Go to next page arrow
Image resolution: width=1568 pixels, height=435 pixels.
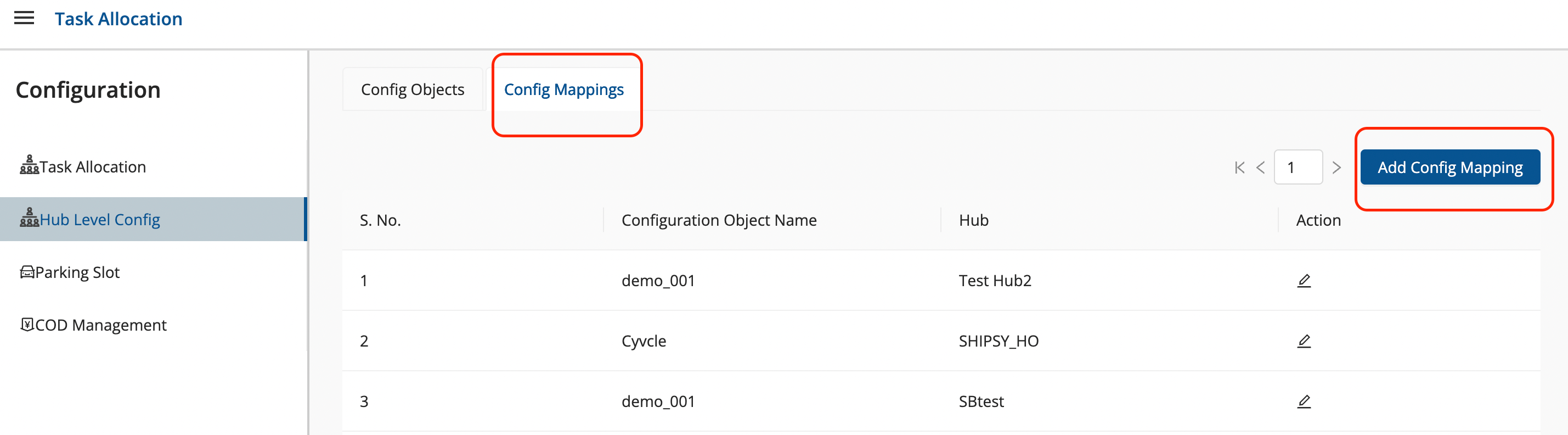[x=1336, y=168]
